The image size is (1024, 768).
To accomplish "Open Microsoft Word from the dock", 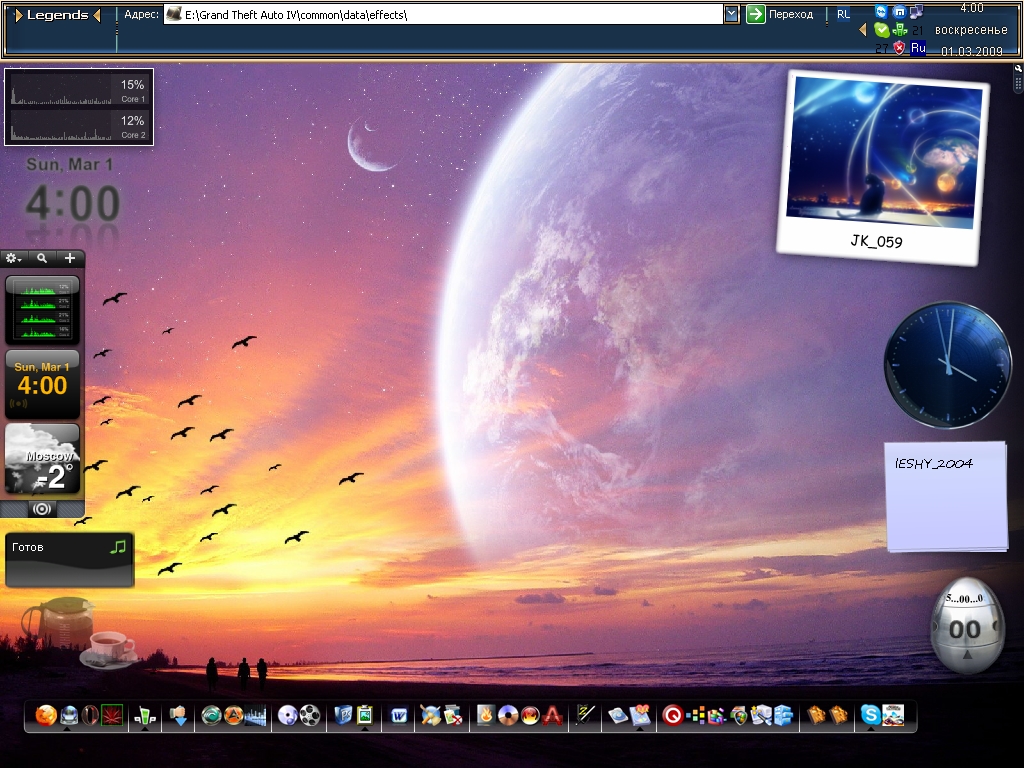I will point(400,715).
